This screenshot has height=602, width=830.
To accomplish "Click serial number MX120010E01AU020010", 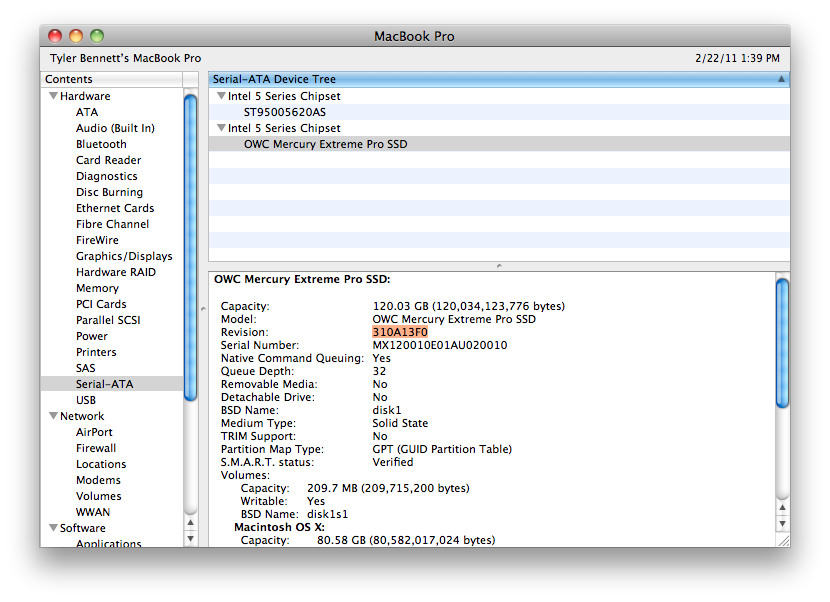I will [439, 345].
